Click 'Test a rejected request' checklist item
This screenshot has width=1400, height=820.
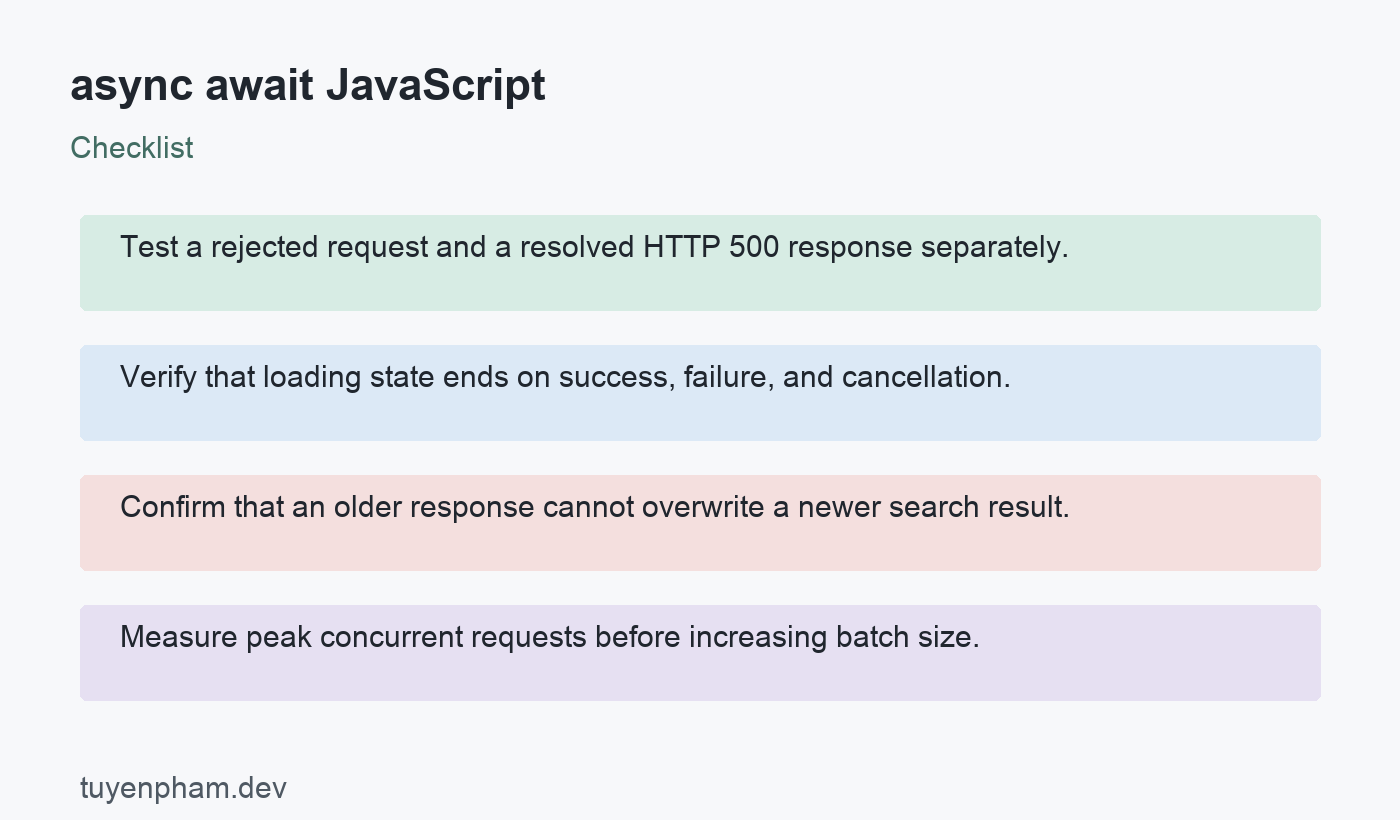pos(700,263)
